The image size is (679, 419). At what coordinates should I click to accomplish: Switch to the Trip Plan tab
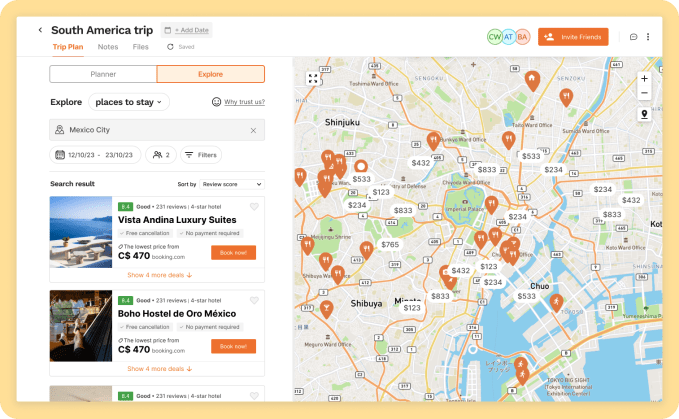pos(68,47)
